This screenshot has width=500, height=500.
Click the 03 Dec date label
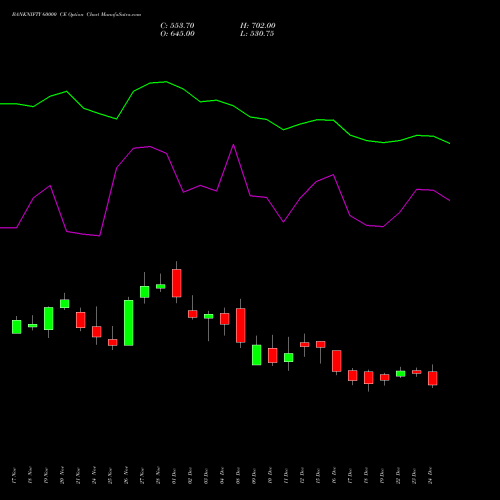click(x=206, y=476)
